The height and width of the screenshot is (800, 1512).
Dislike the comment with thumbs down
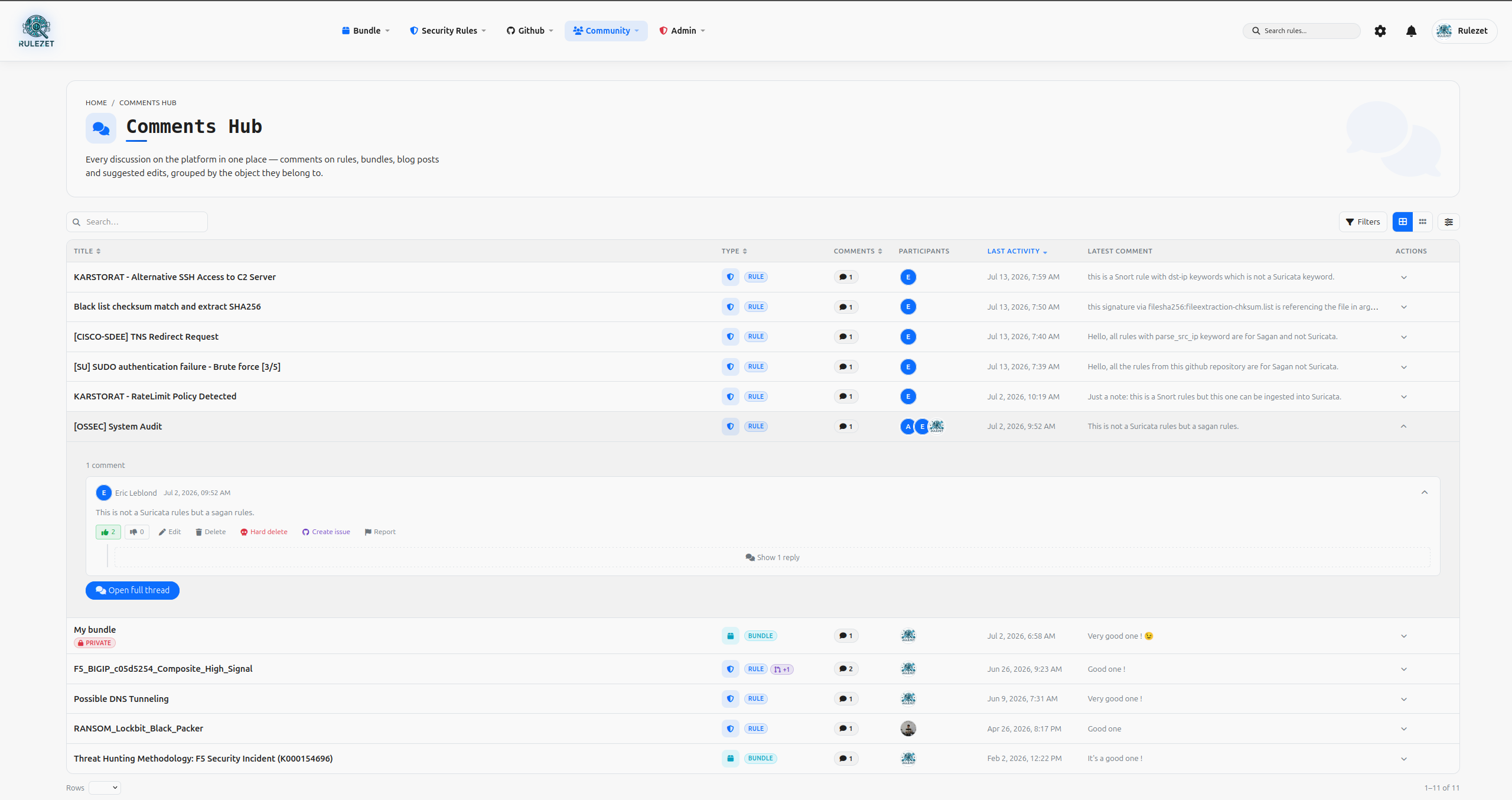pyautogui.click(x=137, y=532)
